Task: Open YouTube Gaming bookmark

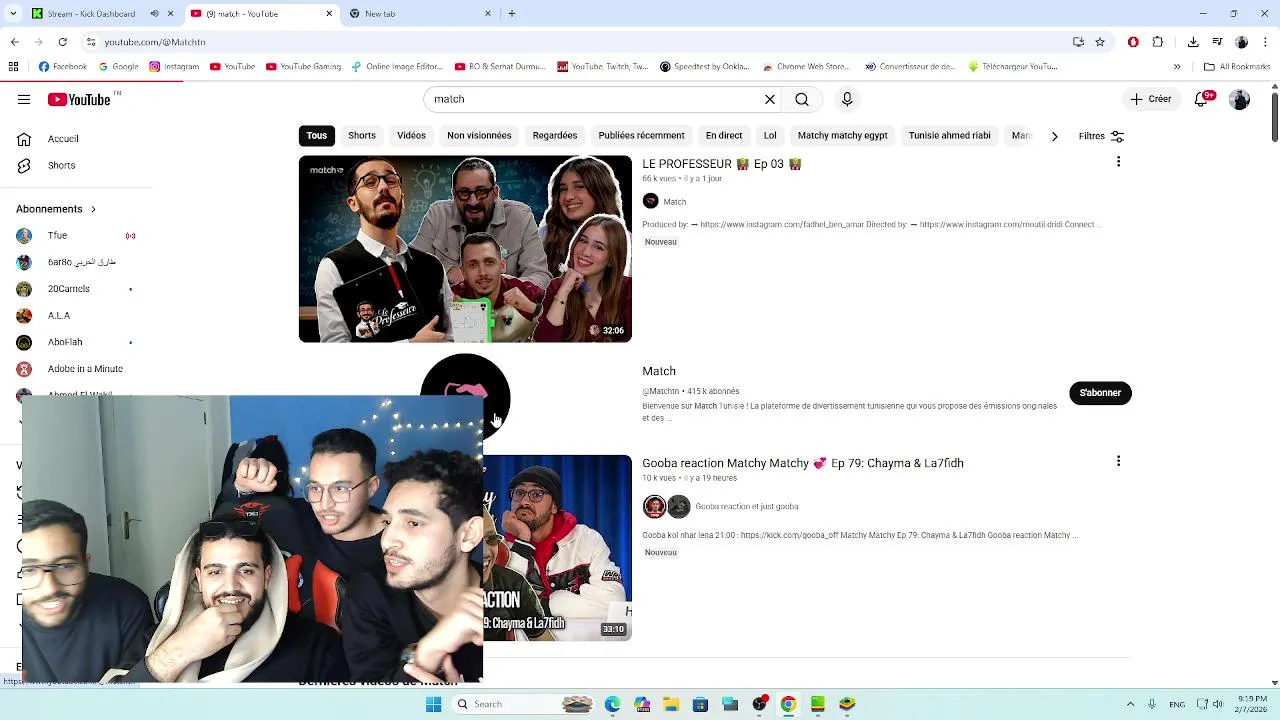Action: click(303, 67)
